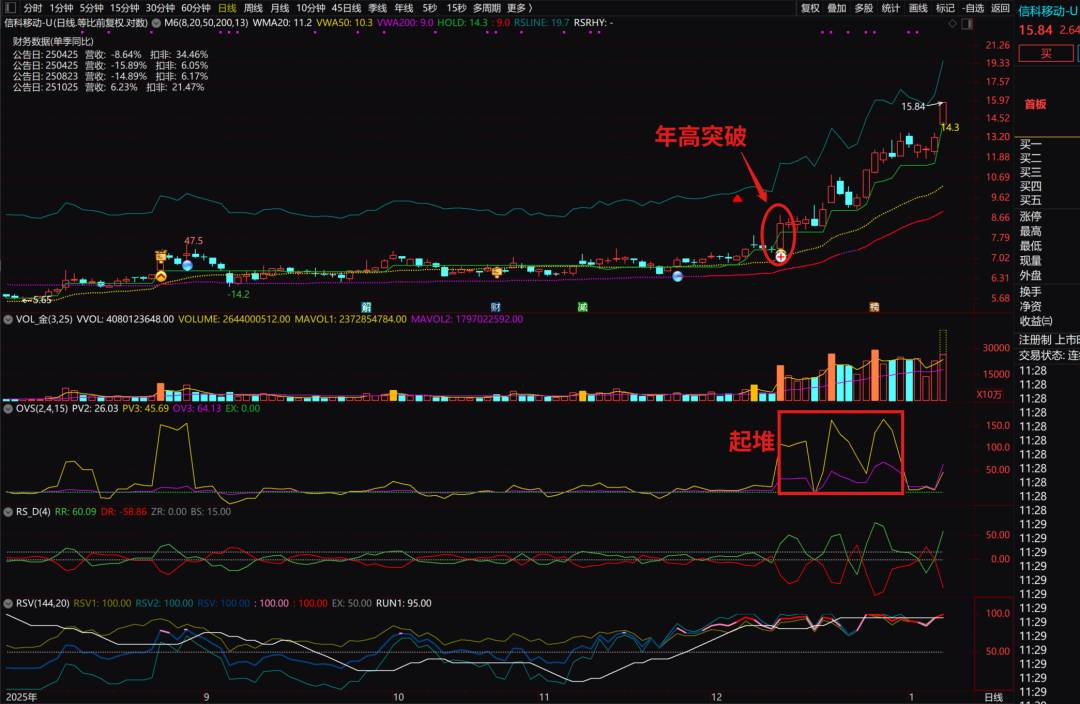Click the 解 event marker on chart
Image resolution: width=1080 pixels, height=704 pixels.
[x=366, y=307]
